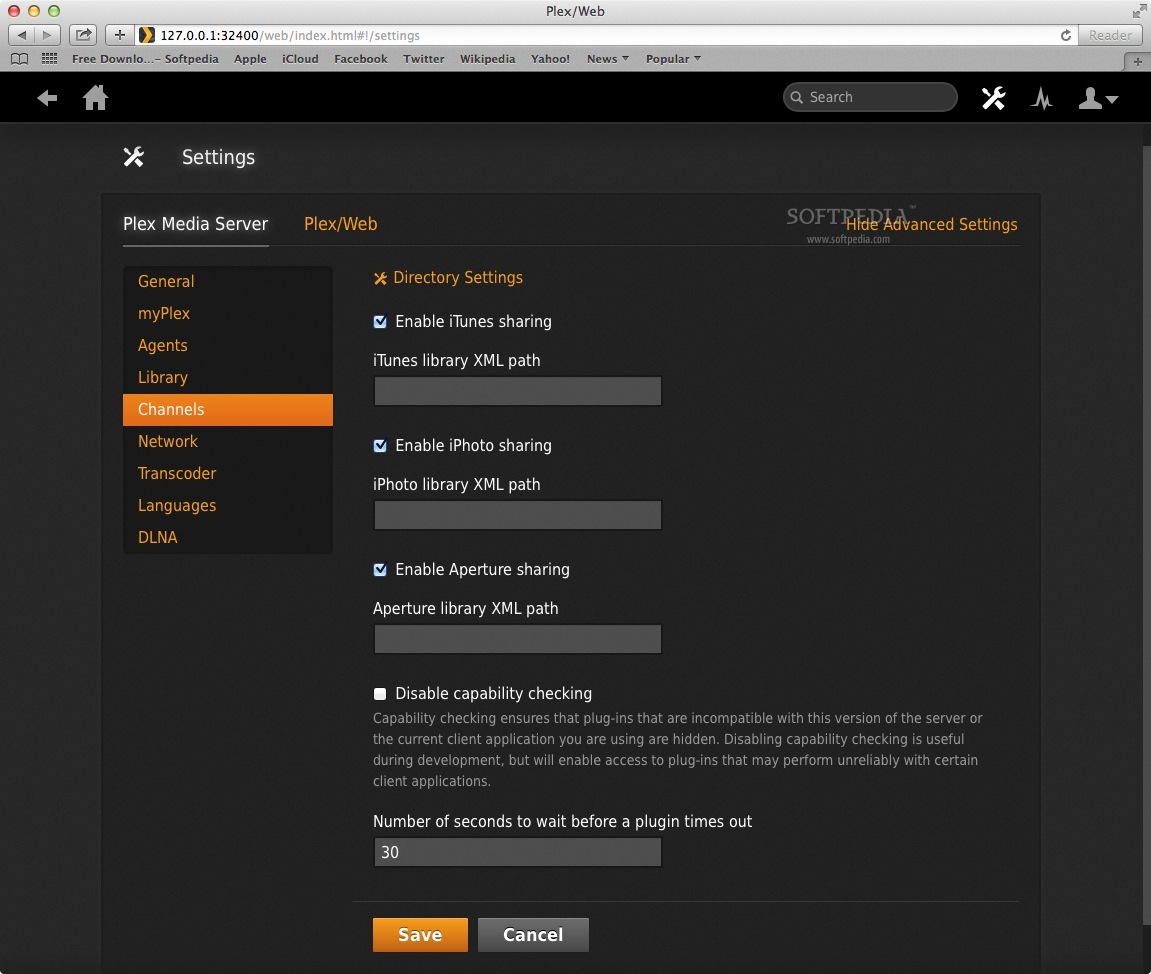1151x974 pixels.
Task: Switch to the Plex Media Server tab
Action: click(195, 224)
